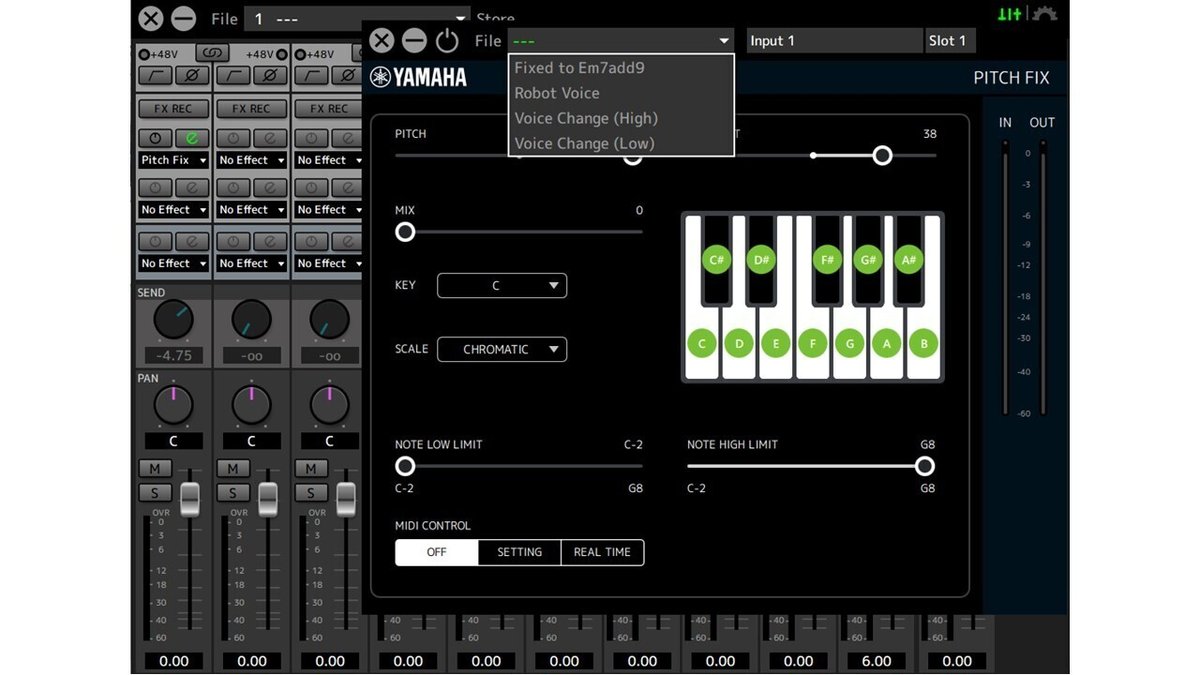Open the mixer scene File dropdown showing 1
Screen dimensions: 1200x675
(358, 18)
